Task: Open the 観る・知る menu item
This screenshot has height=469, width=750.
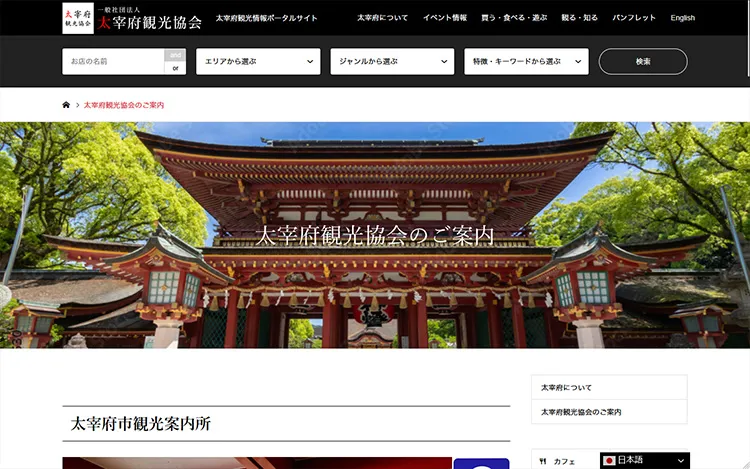Action: (x=580, y=18)
